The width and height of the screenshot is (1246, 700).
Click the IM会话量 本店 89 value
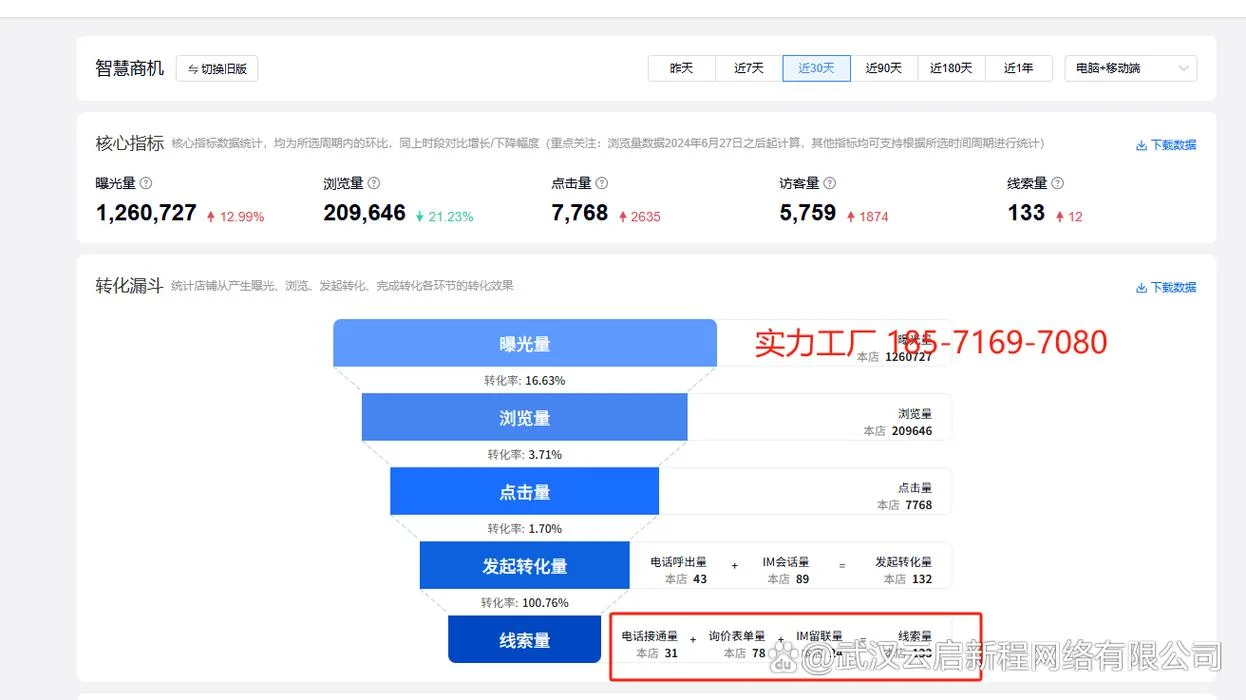coord(788,579)
